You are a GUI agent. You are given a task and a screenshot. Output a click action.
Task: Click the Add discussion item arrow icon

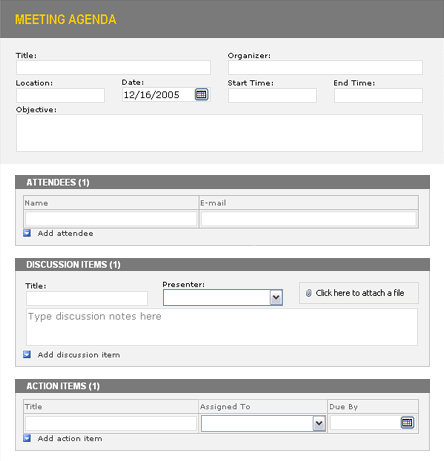pyautogui.click(x=27, y=354)
